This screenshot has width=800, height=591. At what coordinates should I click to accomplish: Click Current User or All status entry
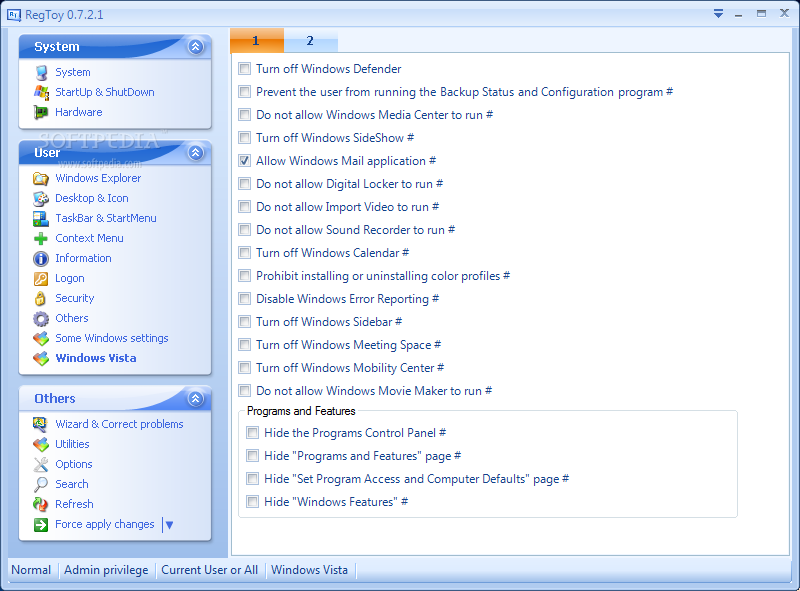209,570
